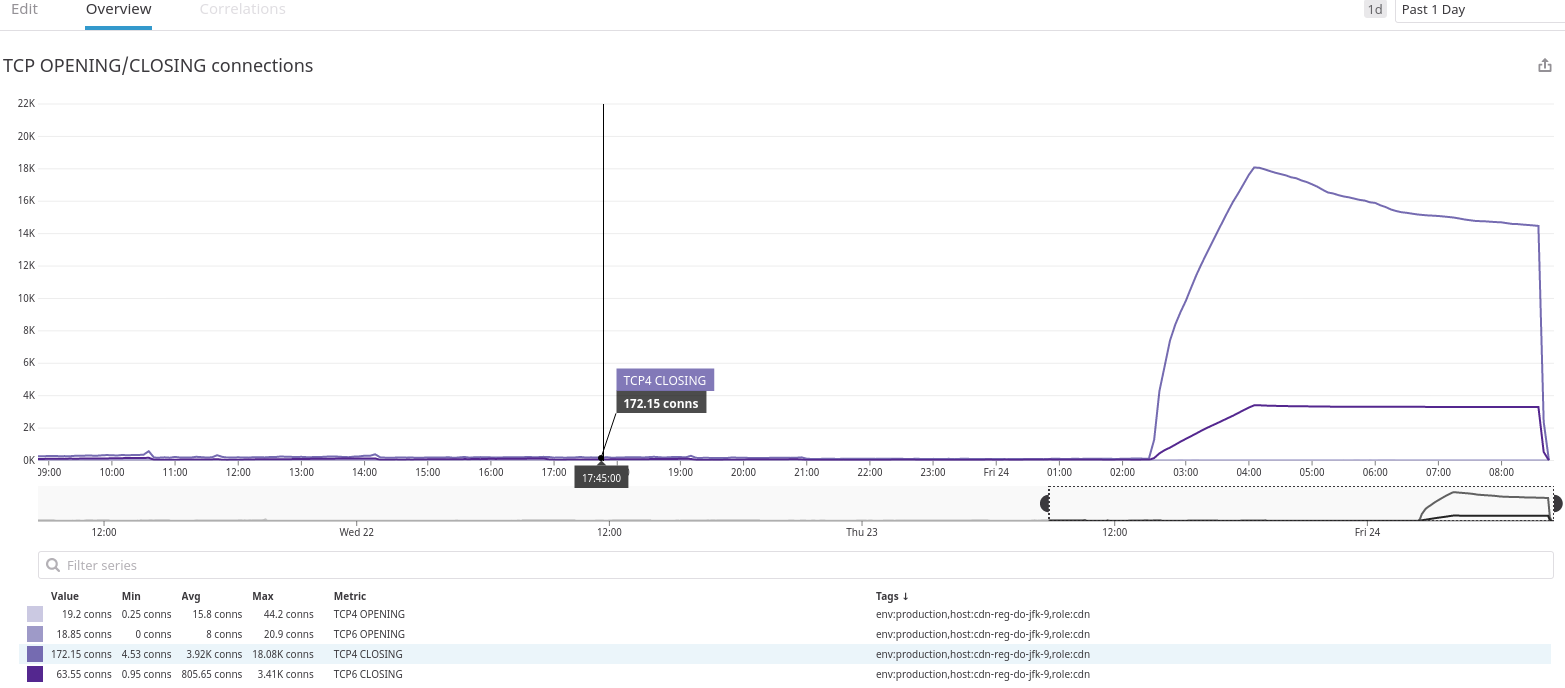Viewport: 1565px width, 688px height.
Task: Select the TCP6 OPENING metric row
Action: [785, 634]
